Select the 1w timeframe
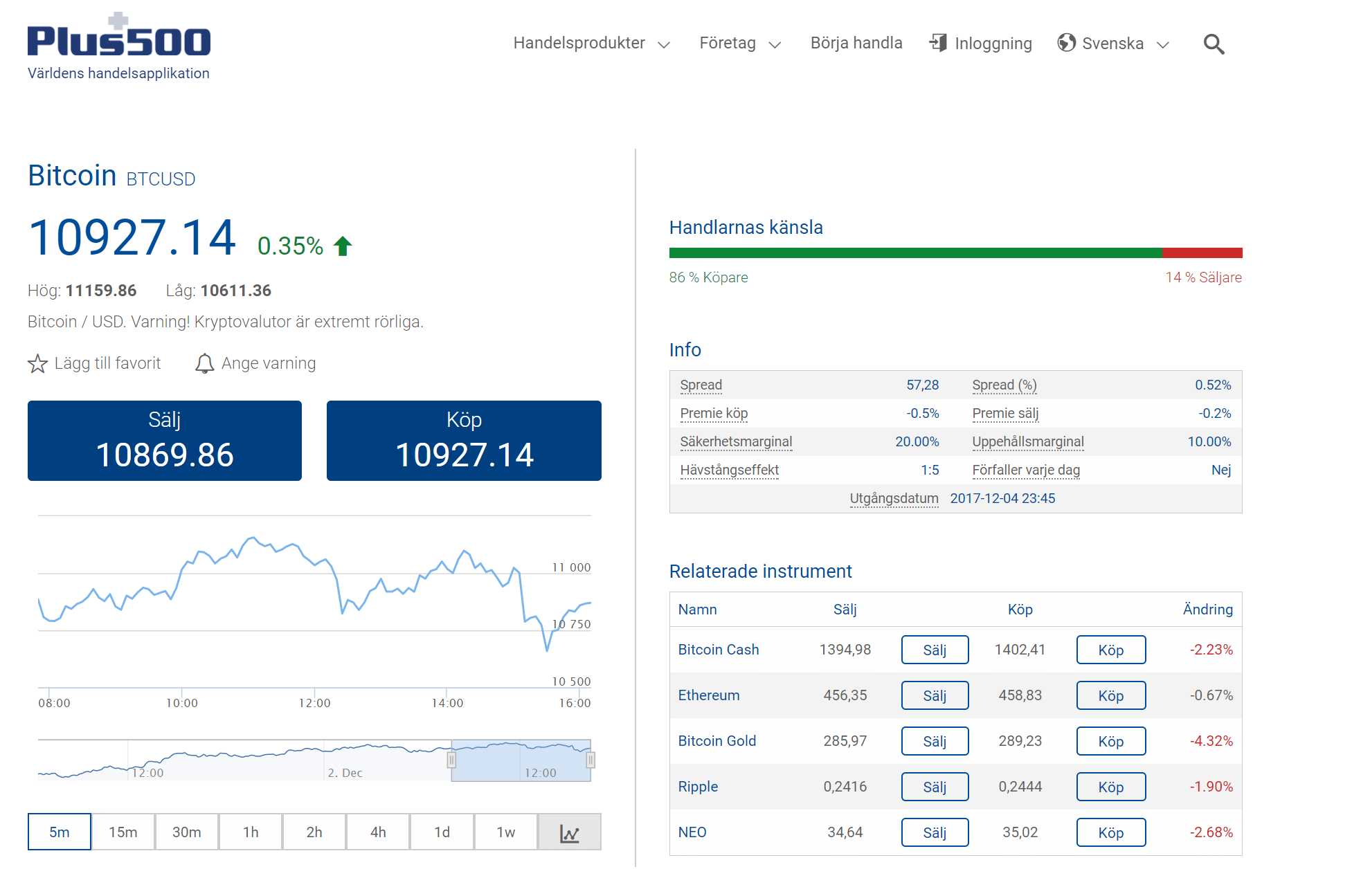This screenshot has width=1370, height=896. pos(505,832)
